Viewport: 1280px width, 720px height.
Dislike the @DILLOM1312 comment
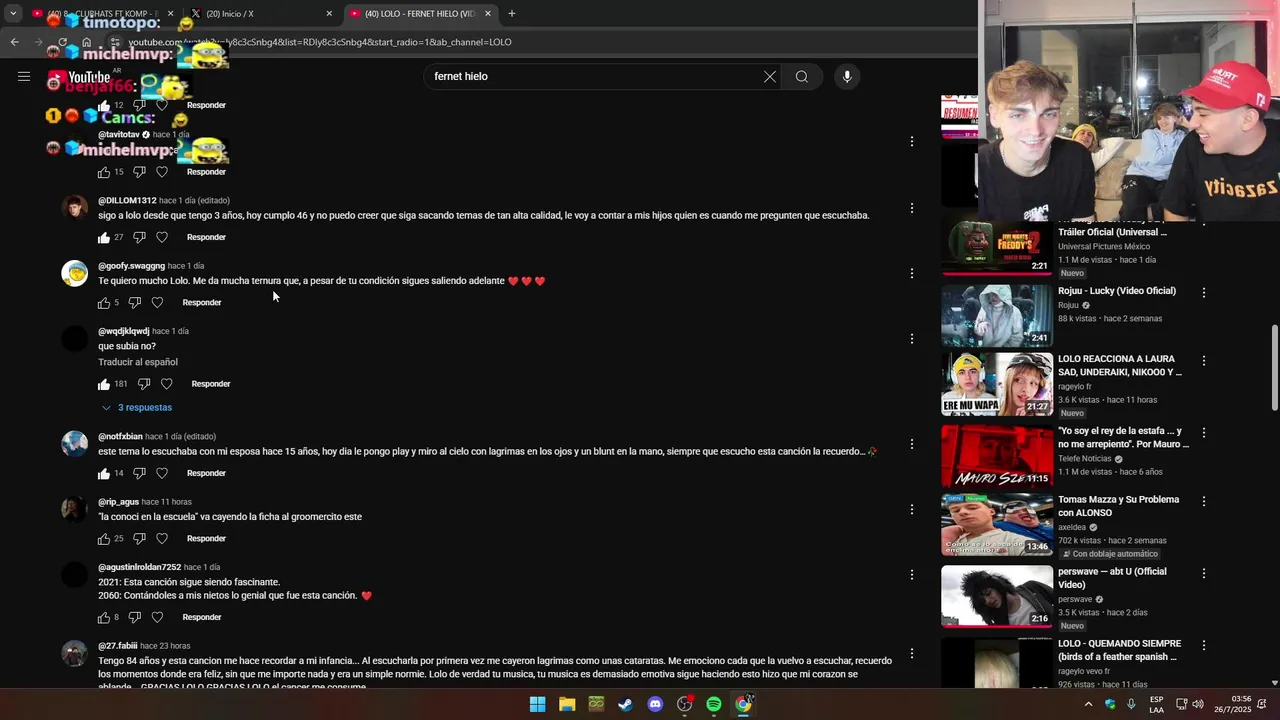click(139, 237)
